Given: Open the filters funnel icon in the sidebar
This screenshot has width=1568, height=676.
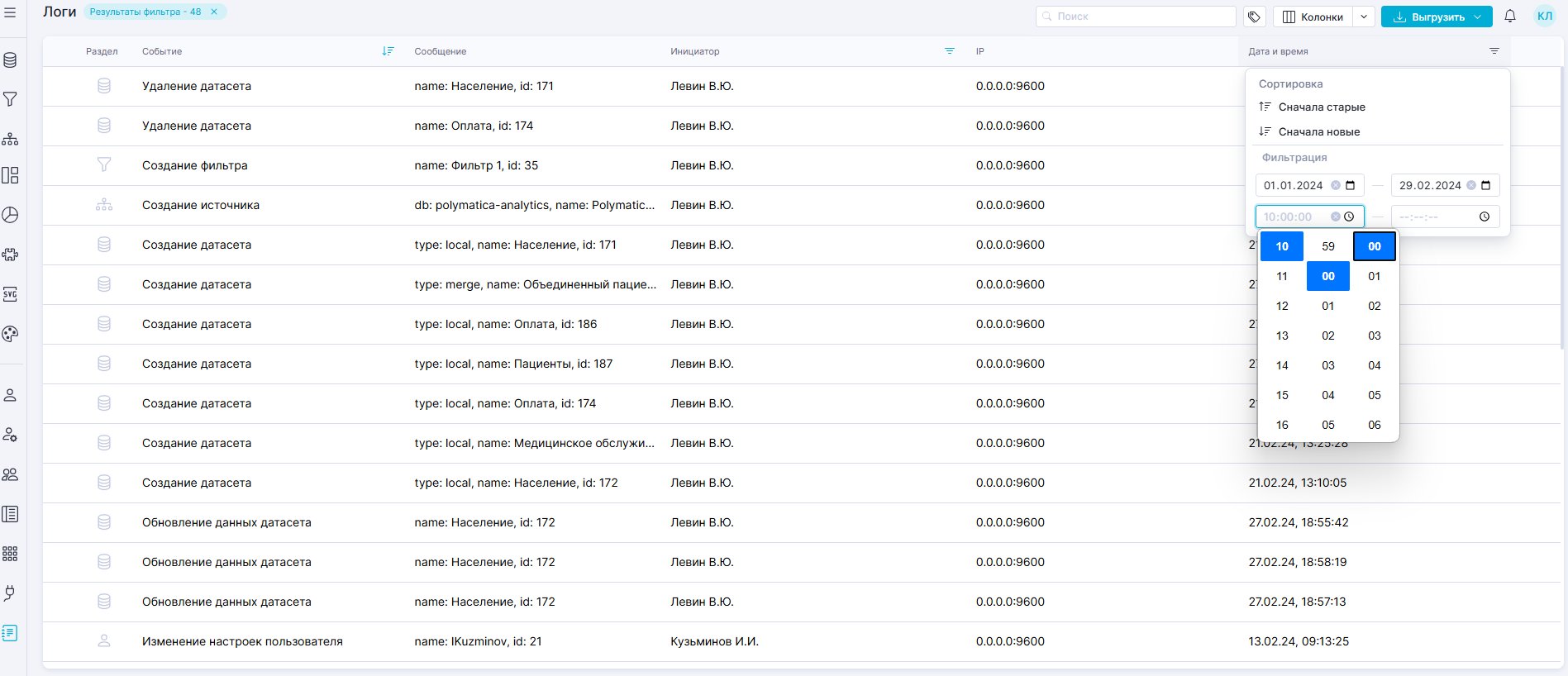Looking at the screenshot, I should point(10,100).
